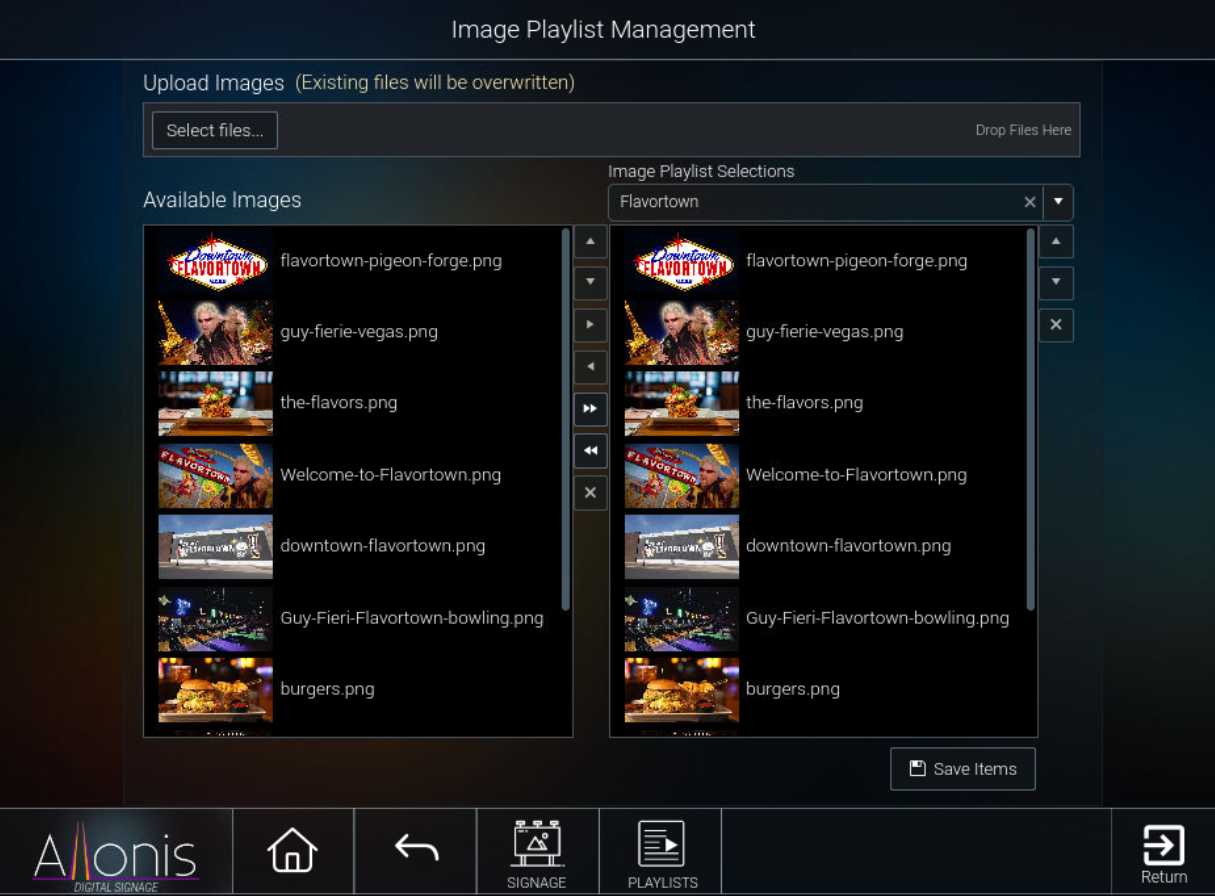Select guy-fierie-vegas.png thumbnail in Available Images

click(215, 332)
